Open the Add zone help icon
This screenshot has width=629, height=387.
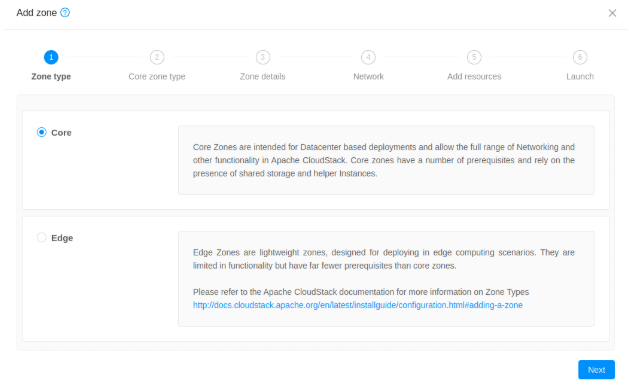point(65,12)
